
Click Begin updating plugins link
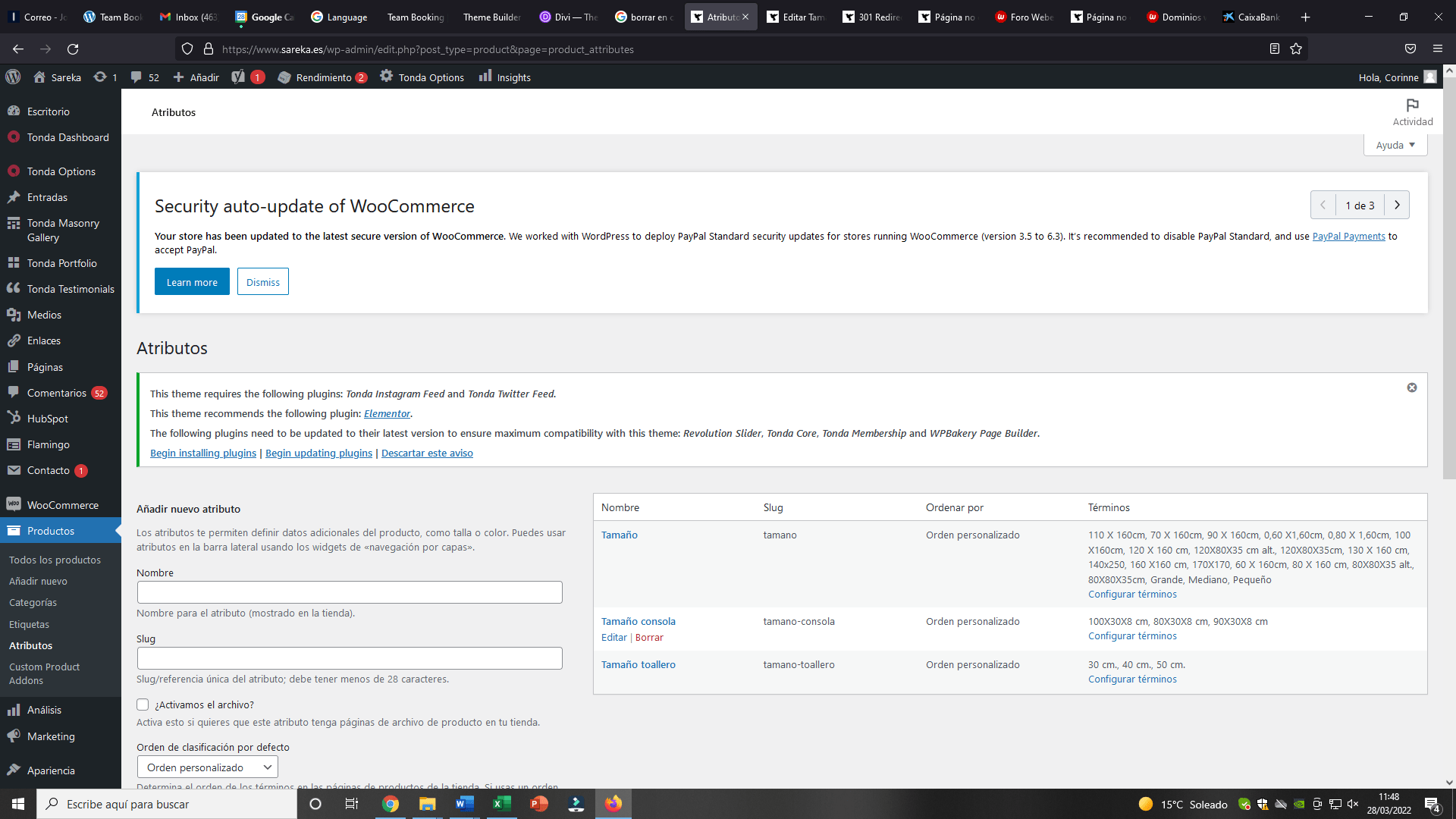tap(318, 453)
